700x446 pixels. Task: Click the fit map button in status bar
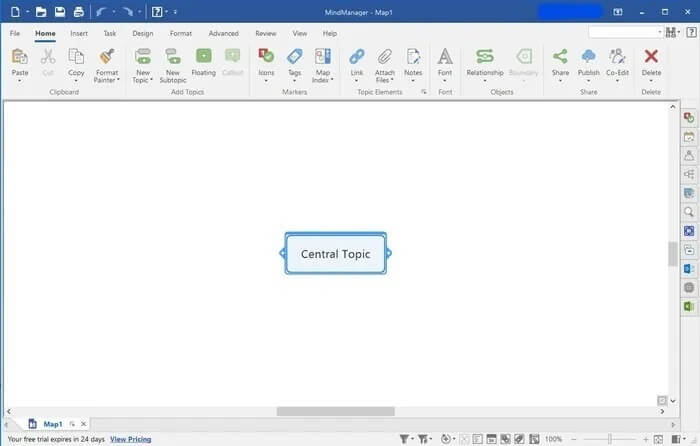pos(658,439)
